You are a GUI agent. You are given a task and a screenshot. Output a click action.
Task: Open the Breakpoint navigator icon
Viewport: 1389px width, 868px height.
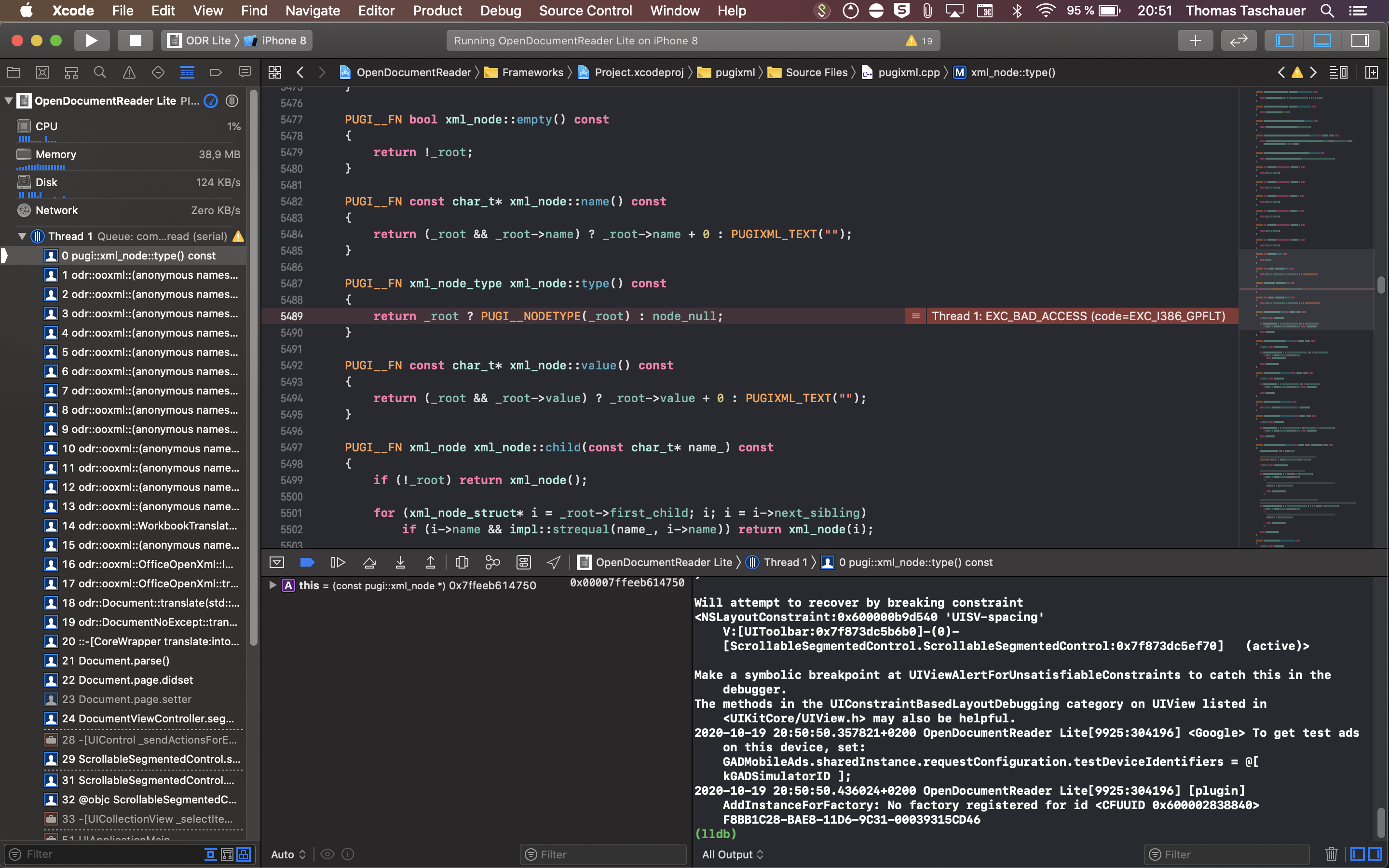coord(216,72)
